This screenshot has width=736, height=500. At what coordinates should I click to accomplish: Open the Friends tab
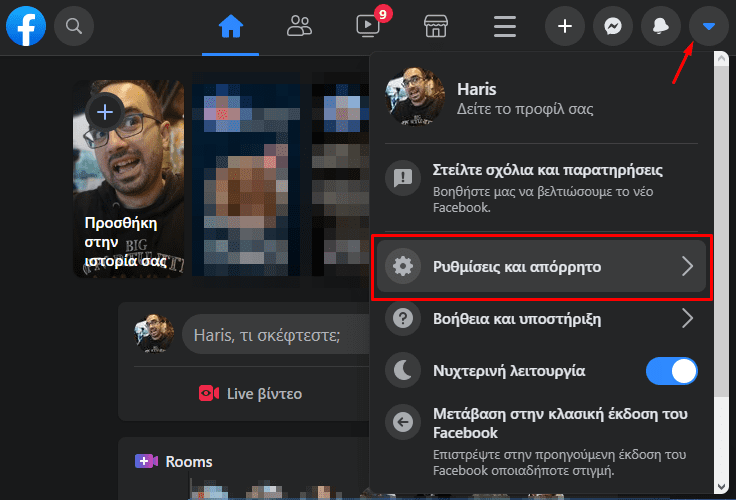point(299,26)
